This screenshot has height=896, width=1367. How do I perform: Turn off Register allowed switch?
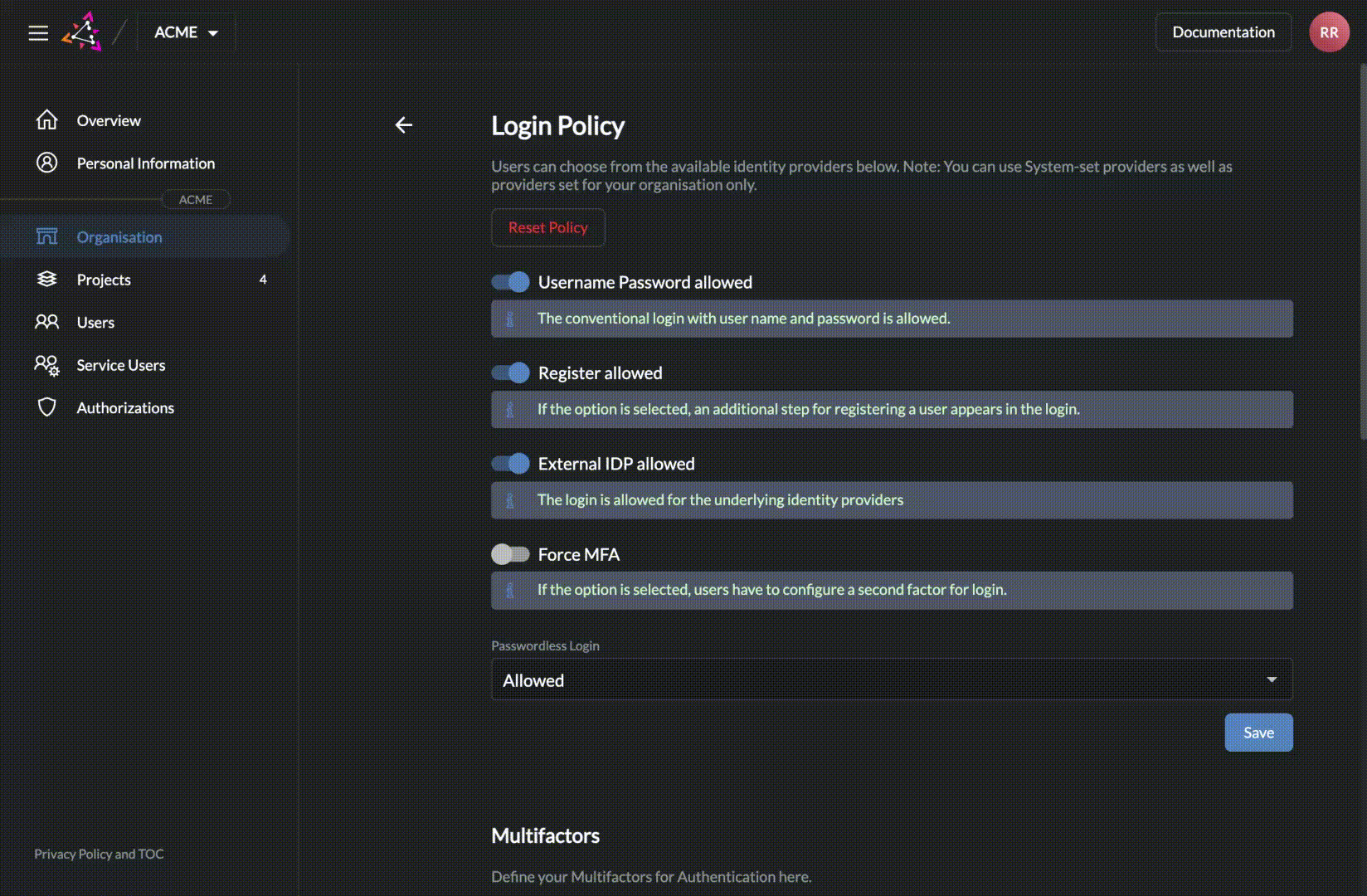(x=510, y=373)
